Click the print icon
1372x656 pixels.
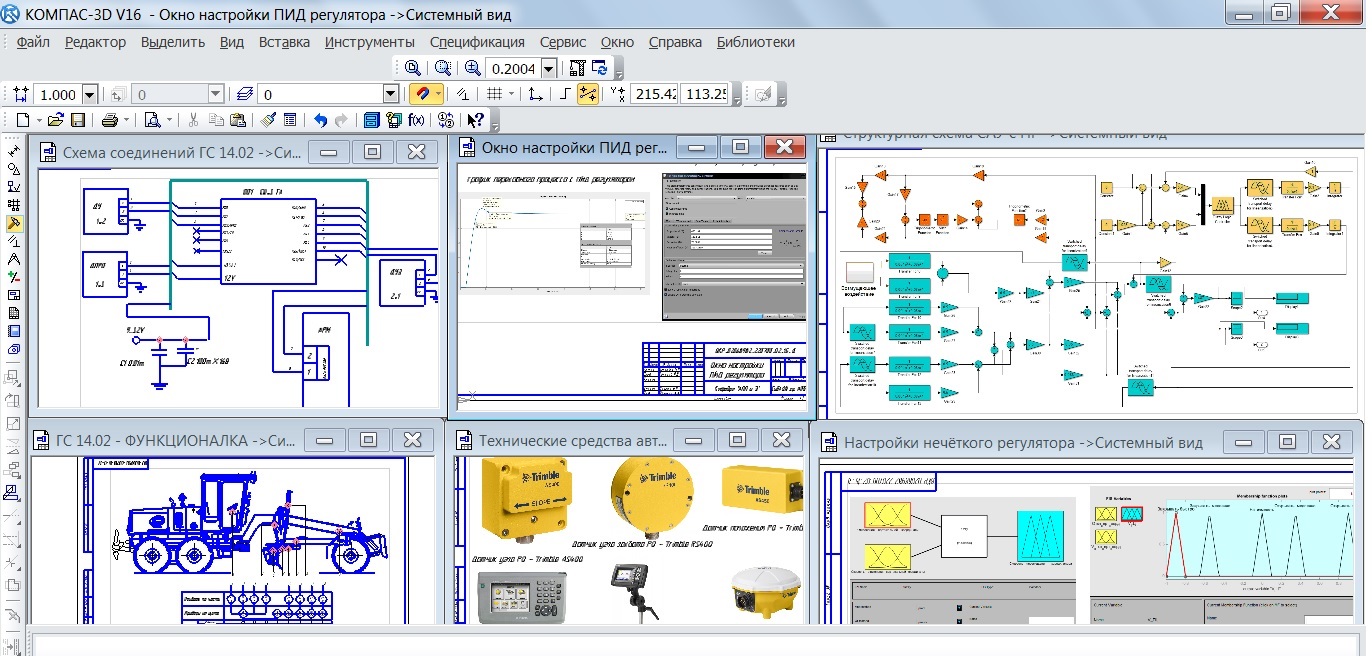pyautogui.click(x=109, y=120)
